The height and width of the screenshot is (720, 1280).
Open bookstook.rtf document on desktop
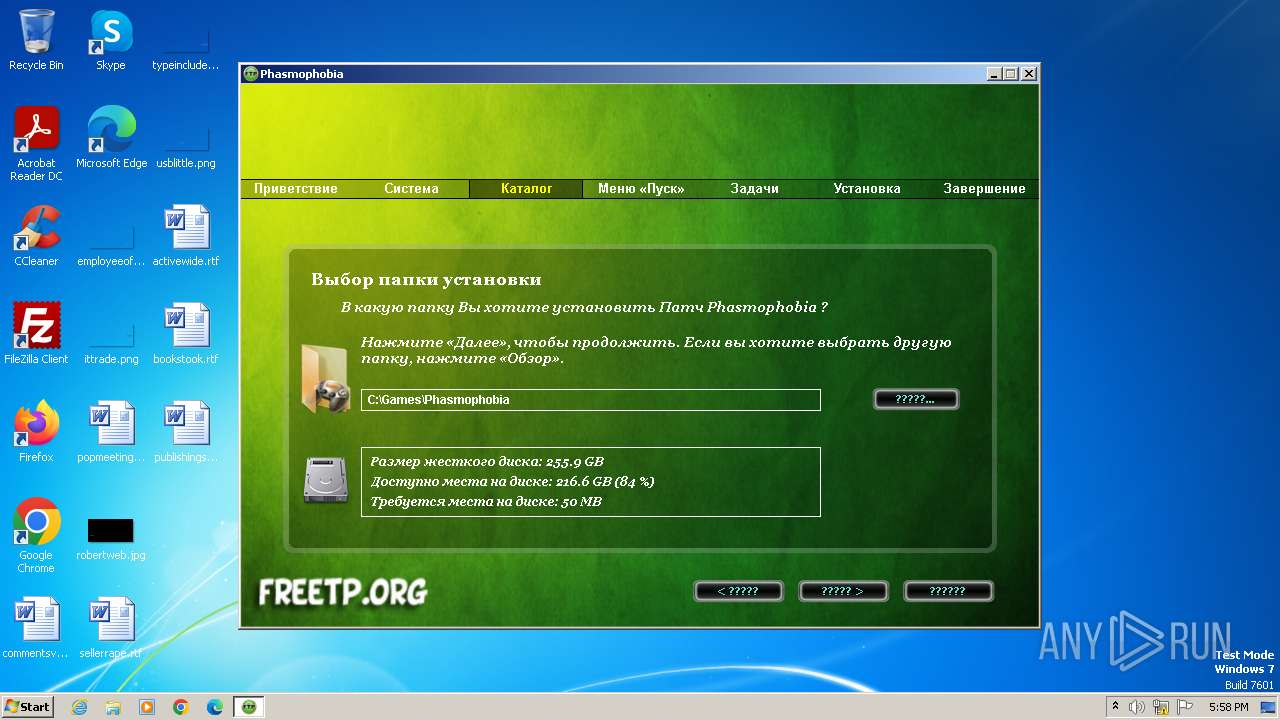[186, 334]
